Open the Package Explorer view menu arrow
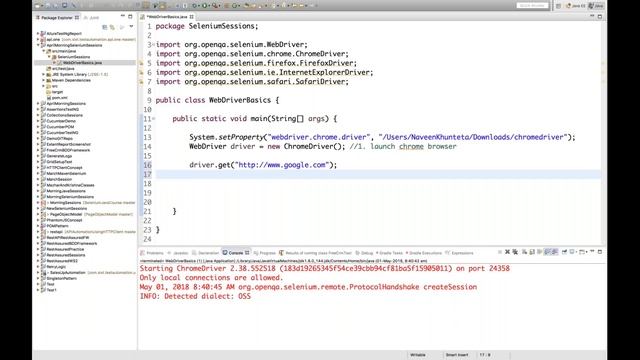Screen dimensions: 640x360 [x=131, y=27]
